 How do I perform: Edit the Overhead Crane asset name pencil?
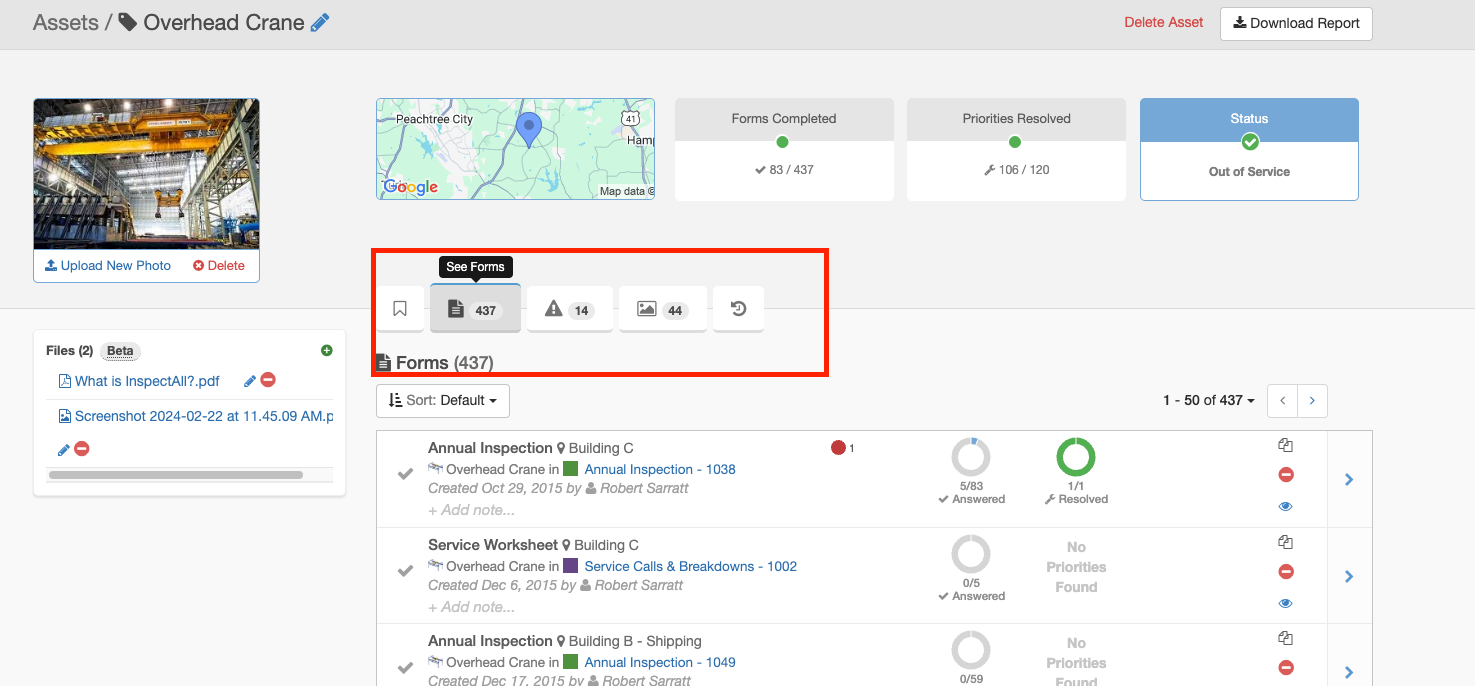point(320,23)
